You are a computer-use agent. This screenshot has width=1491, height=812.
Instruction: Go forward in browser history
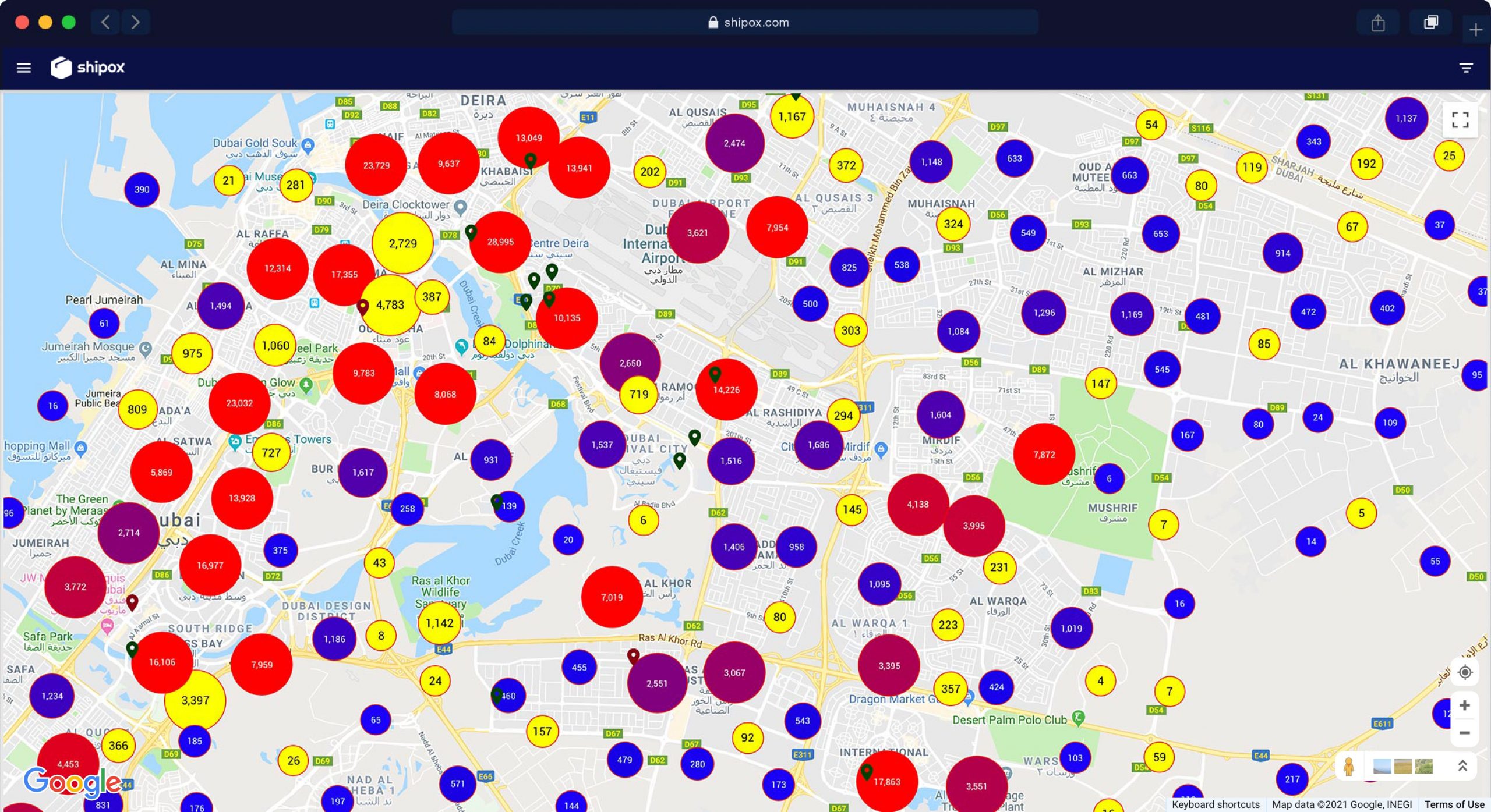(136, 22)
